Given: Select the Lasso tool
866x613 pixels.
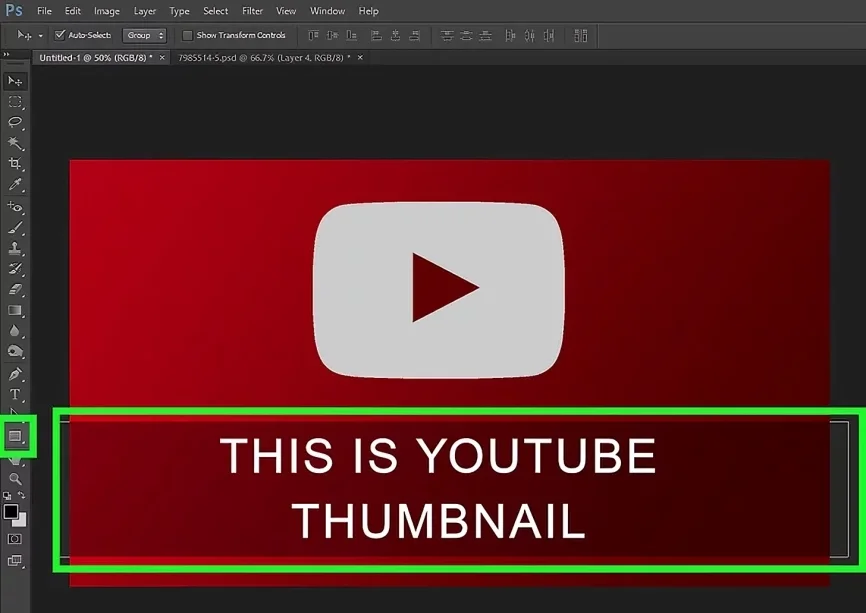Looking at the screenshot, I should tap(15, 122).
